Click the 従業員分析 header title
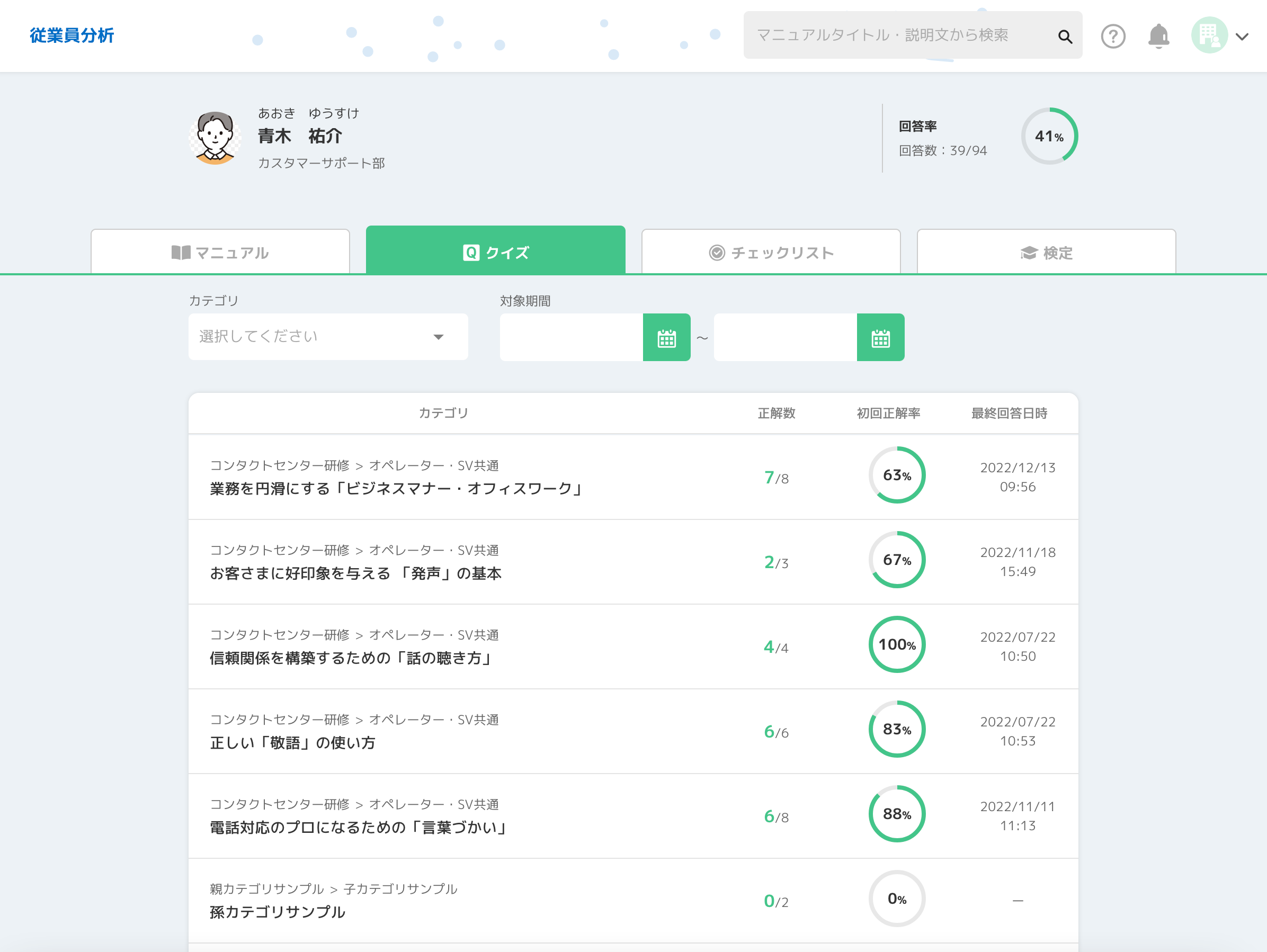This screenshot has height=952, width=1267. (72, 35)
